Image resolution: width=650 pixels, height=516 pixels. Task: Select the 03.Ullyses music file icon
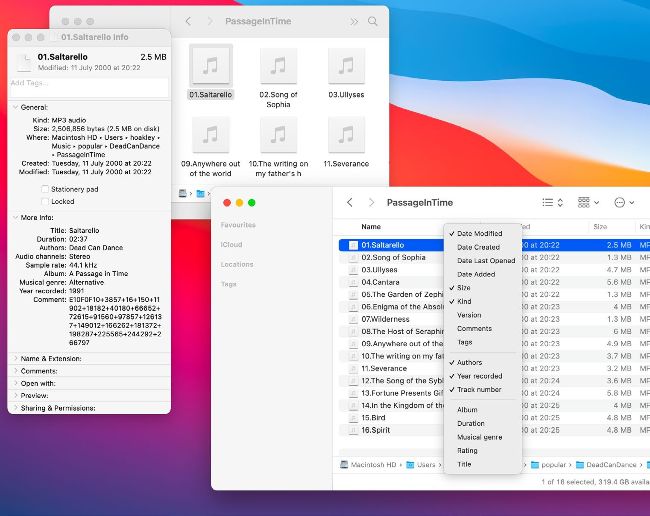pos(346,67)
